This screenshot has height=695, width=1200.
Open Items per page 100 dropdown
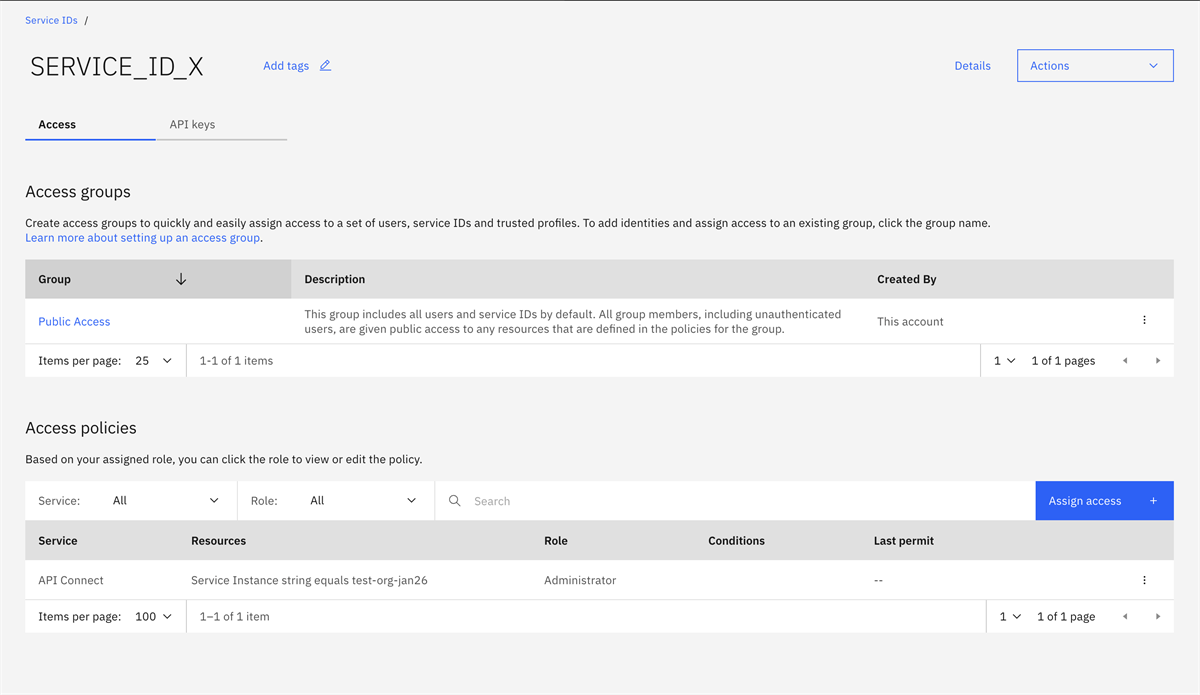pyautogui.click(x=154, y=617)
